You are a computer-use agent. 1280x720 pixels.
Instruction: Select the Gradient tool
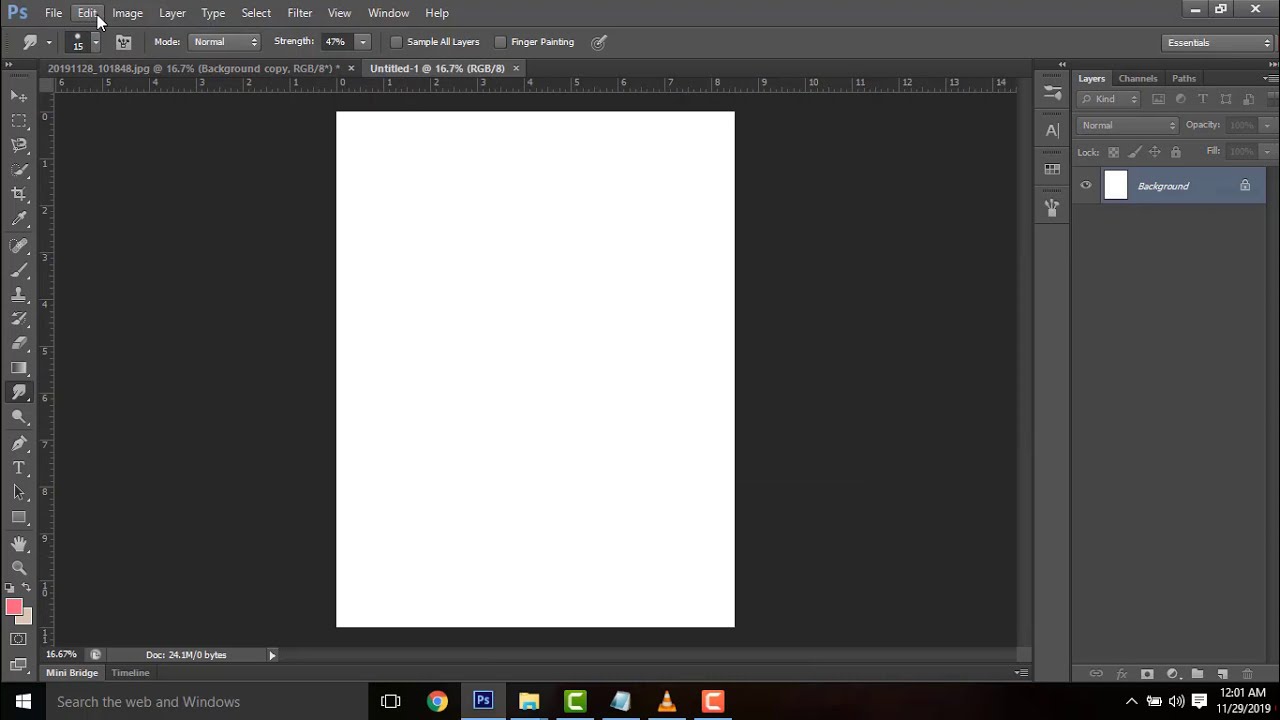19,369
